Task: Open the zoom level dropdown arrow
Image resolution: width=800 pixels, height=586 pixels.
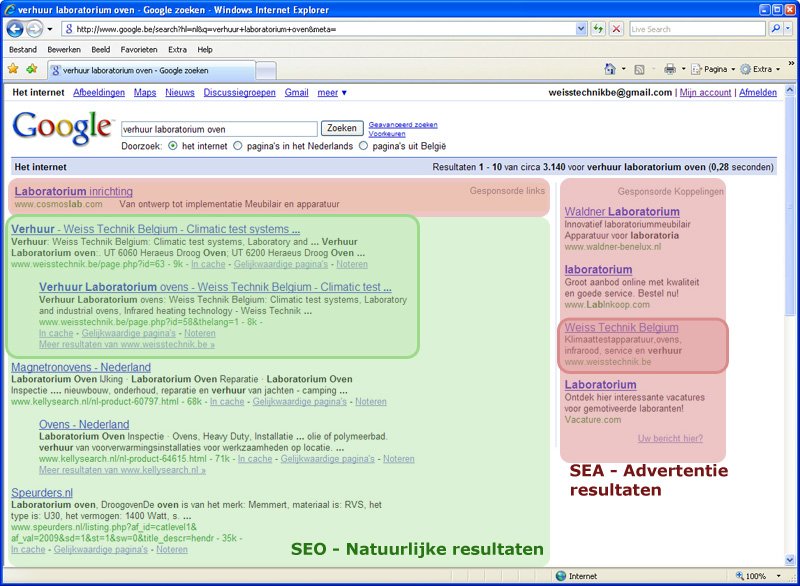Action: click(779, 576)
